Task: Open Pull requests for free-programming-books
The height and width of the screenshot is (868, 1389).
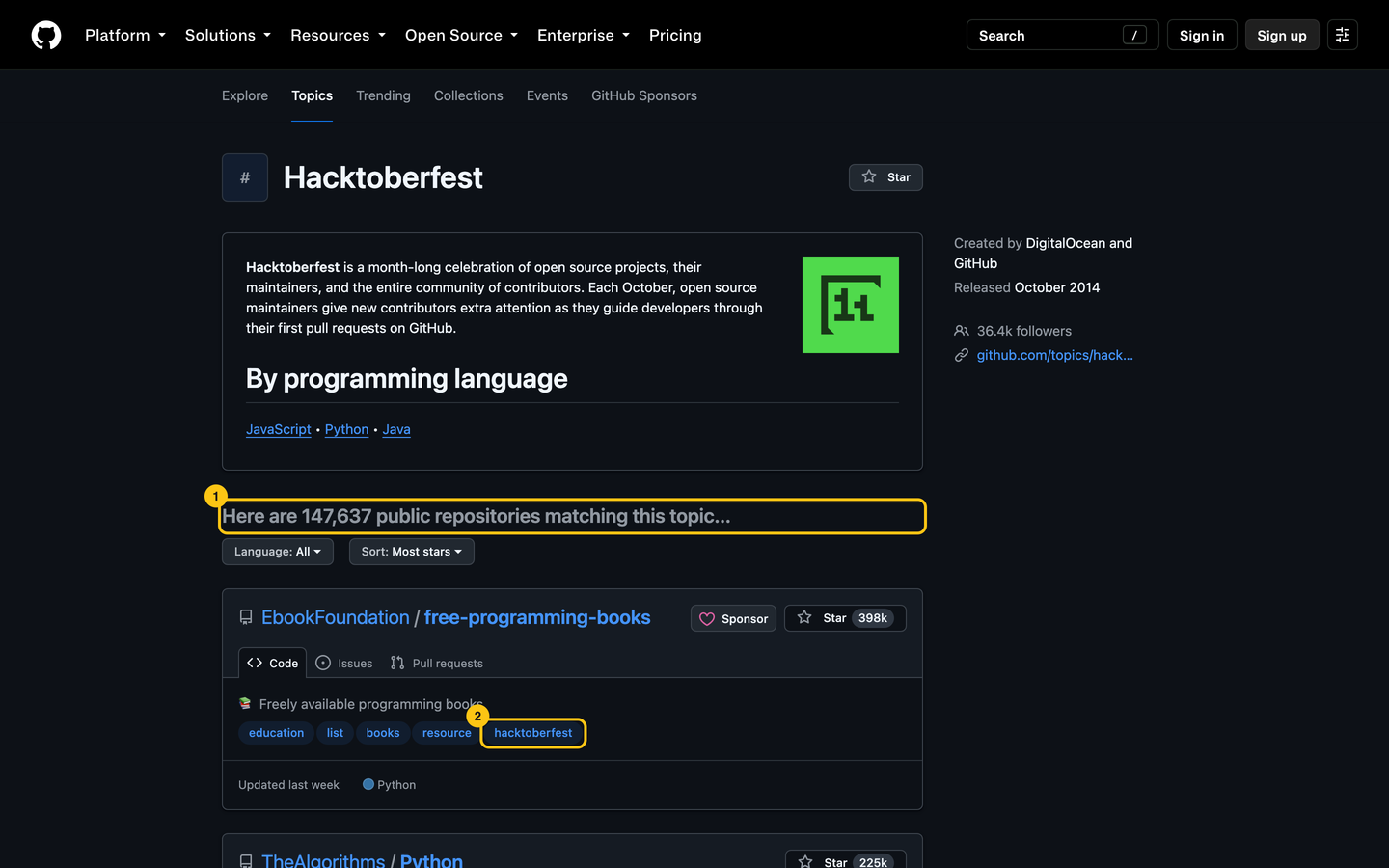Action: pos(436,663)
